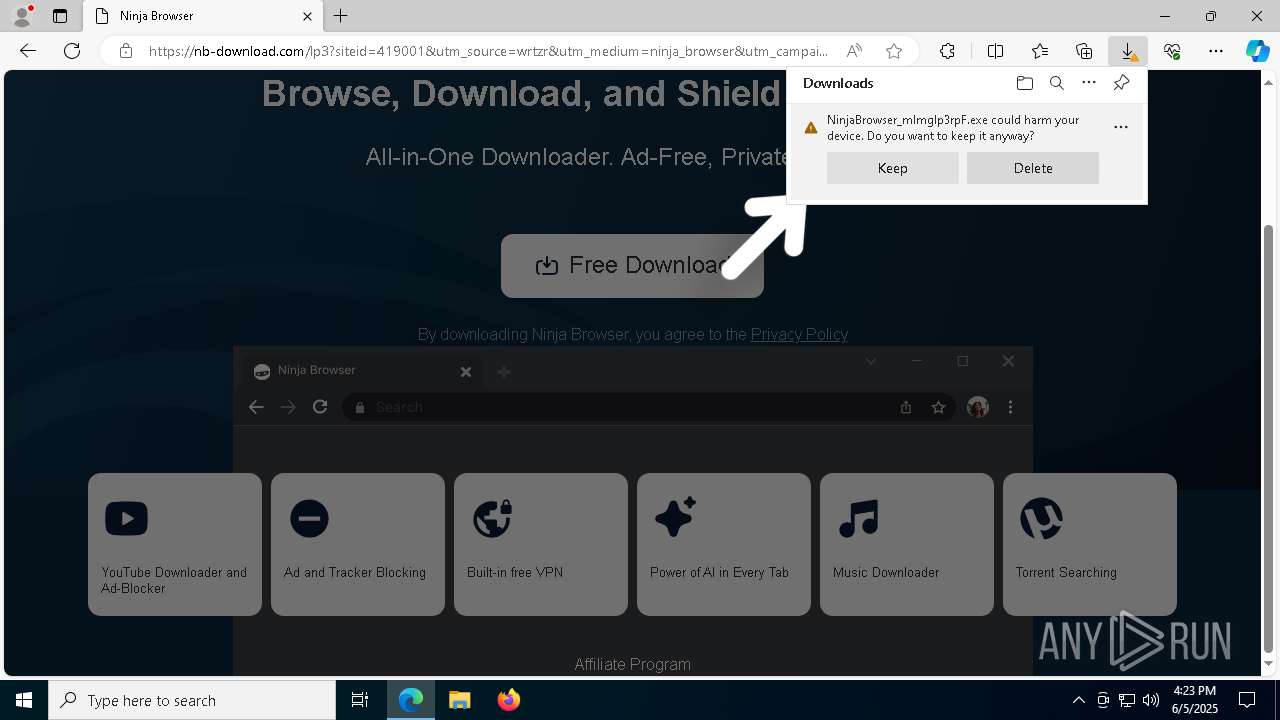Open File Explorer from the taskbar
The width and height of the screenshot is (1280, 720).
click(x=459, y=700)
